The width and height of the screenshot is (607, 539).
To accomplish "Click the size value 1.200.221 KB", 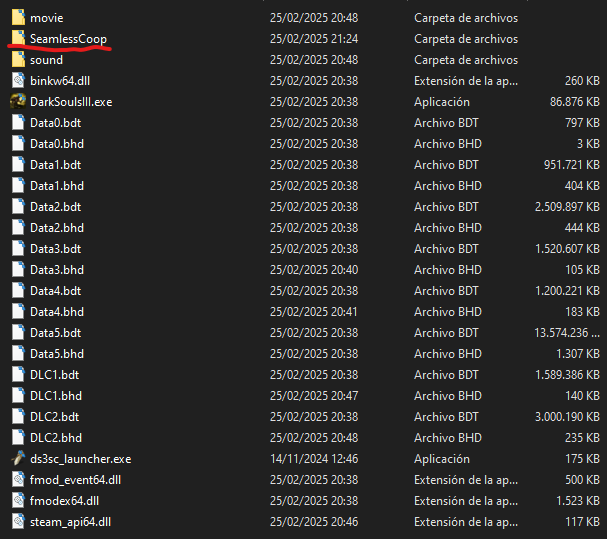I will tap(568, 291).
